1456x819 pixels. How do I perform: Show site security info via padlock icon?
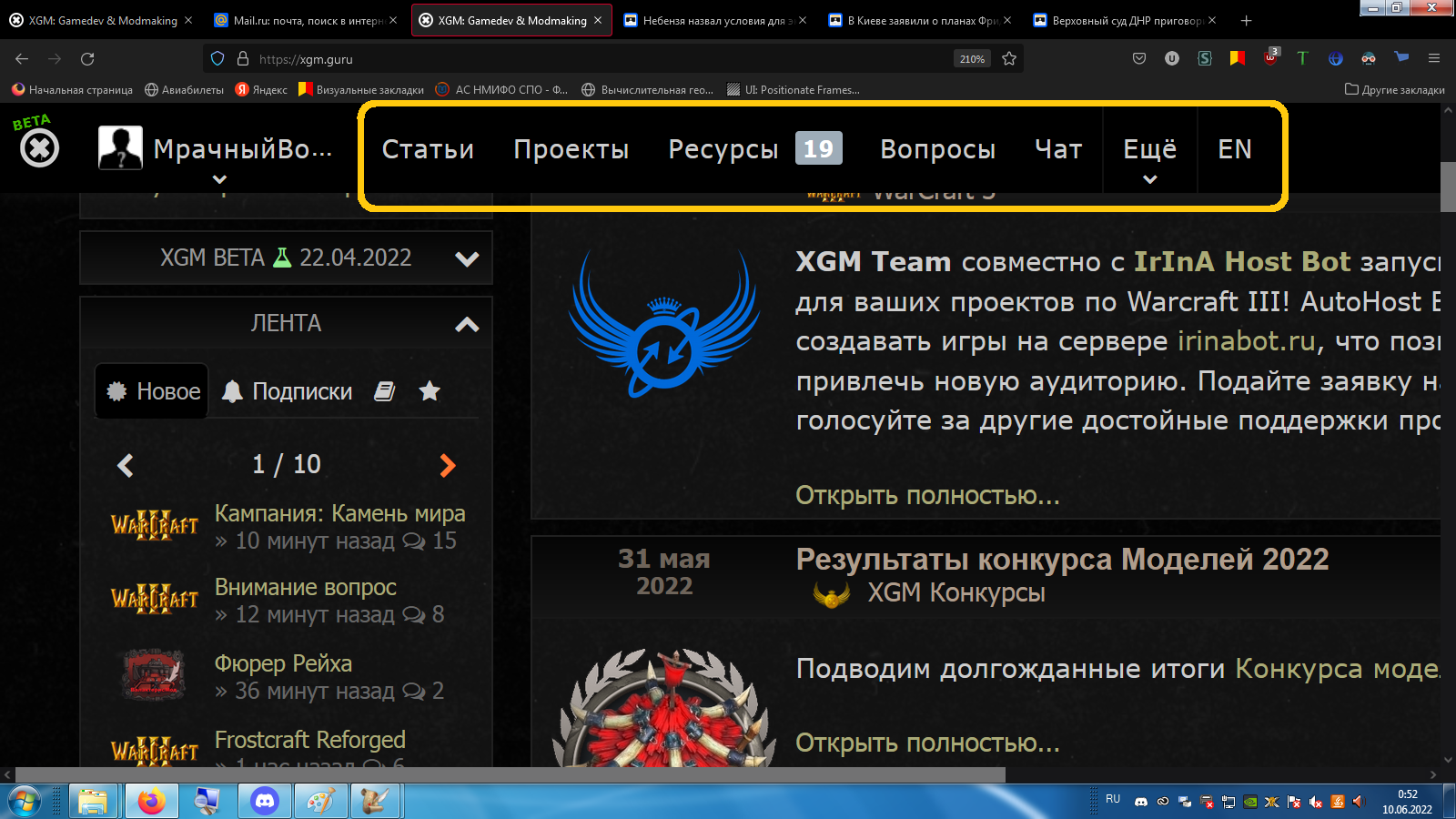[x=243, y=58]
